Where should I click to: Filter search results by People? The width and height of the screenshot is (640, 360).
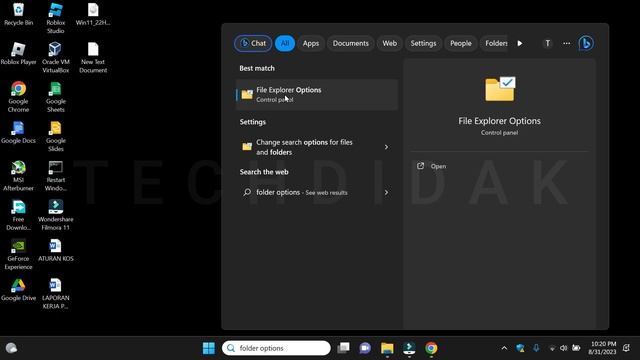[x=461, y=43]
